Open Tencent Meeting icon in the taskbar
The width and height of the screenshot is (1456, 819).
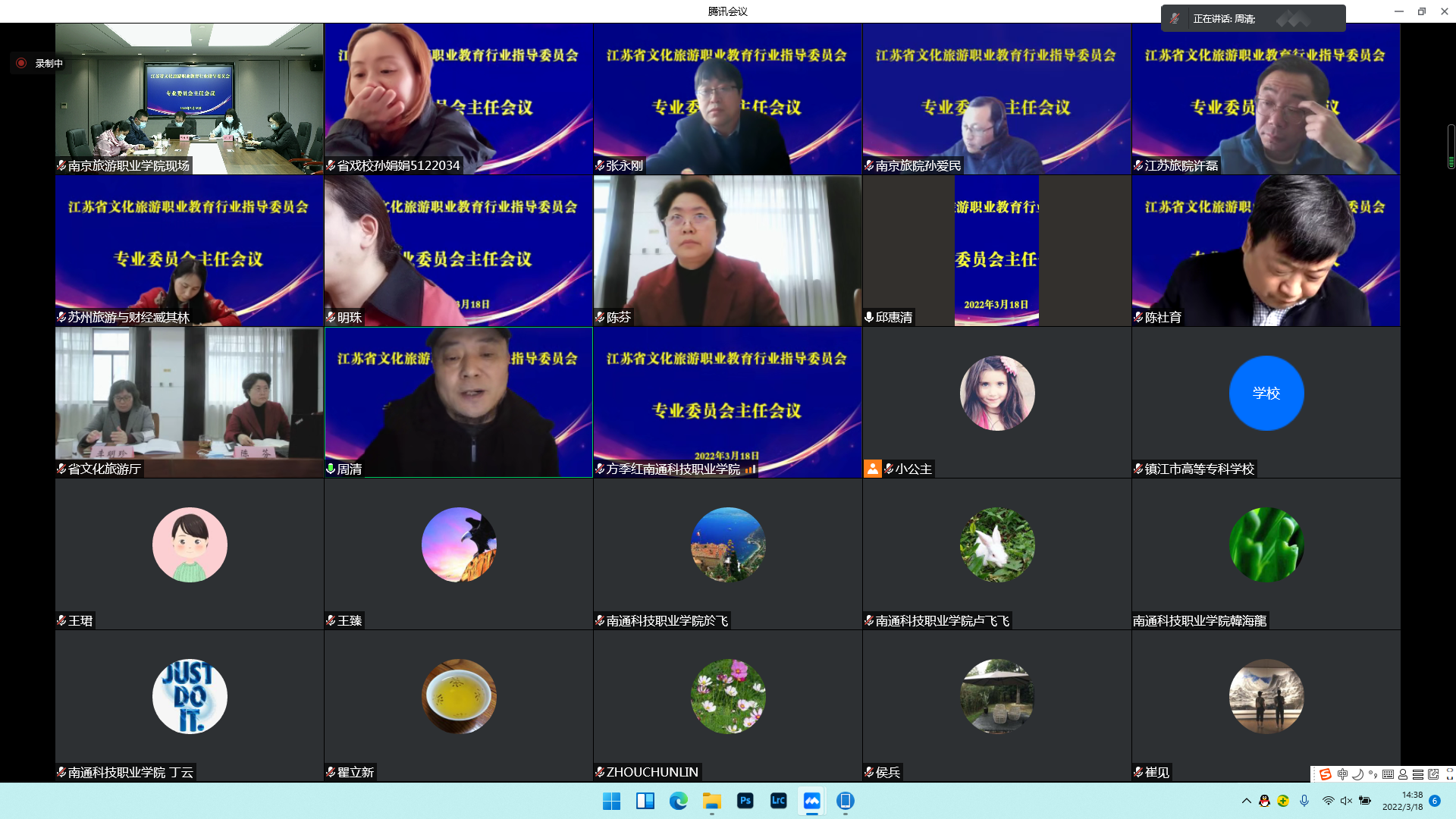(x=811, y=801)
